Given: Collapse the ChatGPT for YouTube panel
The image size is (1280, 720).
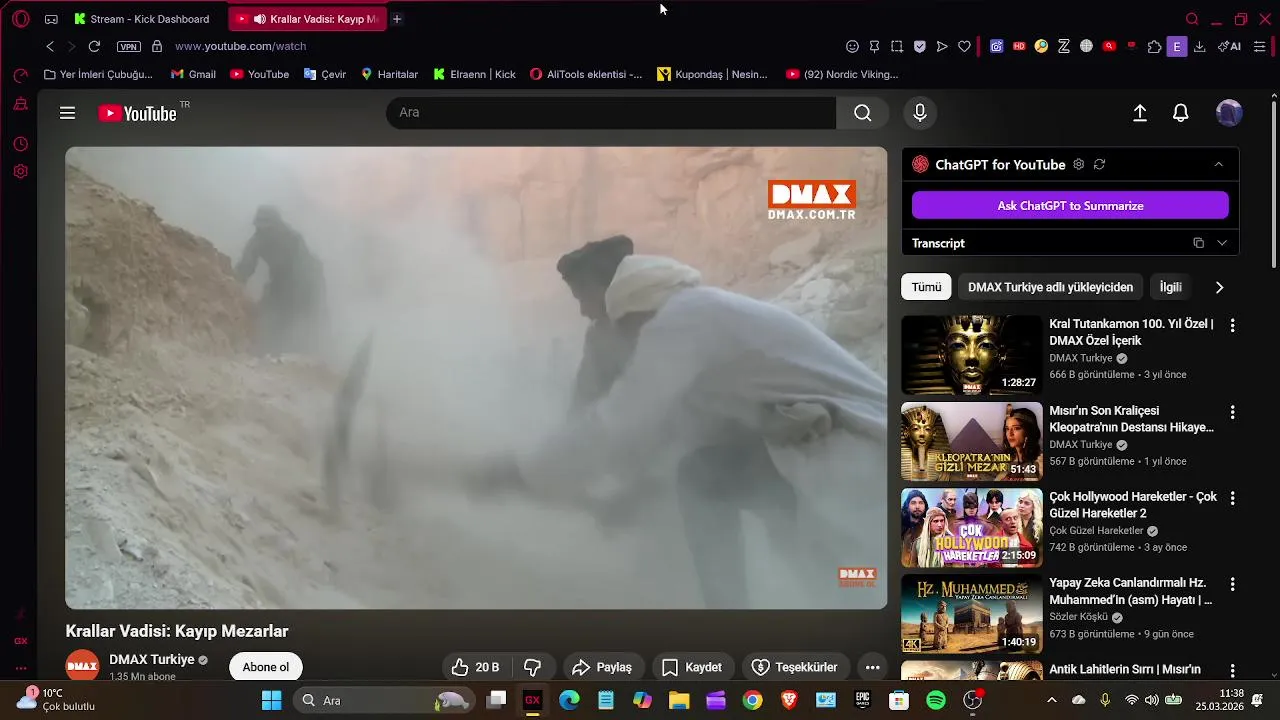Looking at the screenshot, I should [x=1218, y=164].
